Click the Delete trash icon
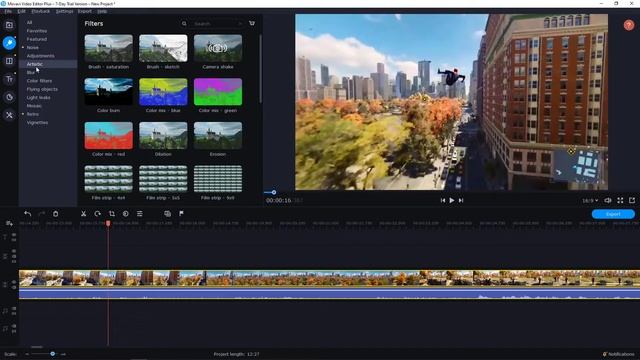The height and width of the screenshot is (360, 640). [56, 213]
